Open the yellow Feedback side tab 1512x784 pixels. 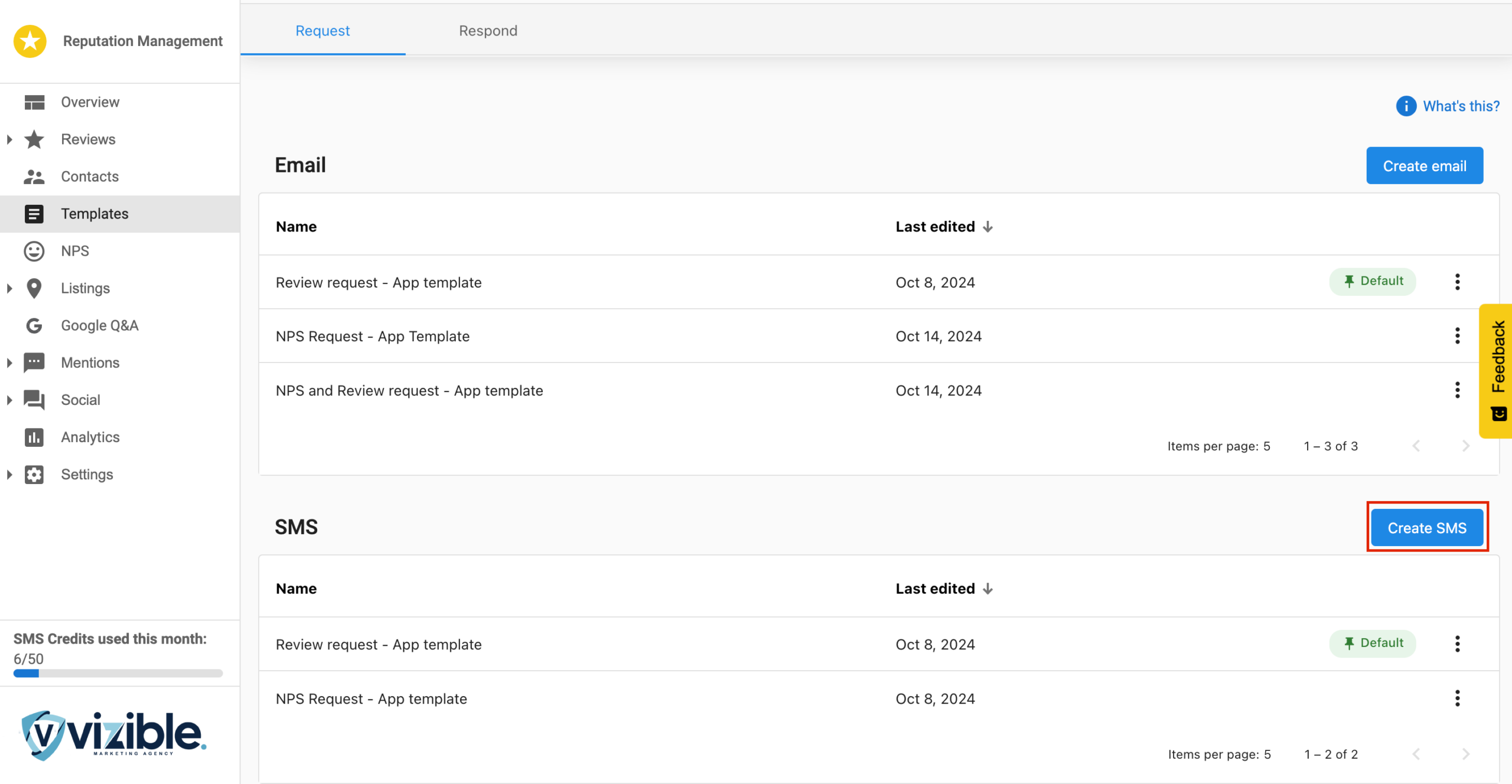point(1497,370)
